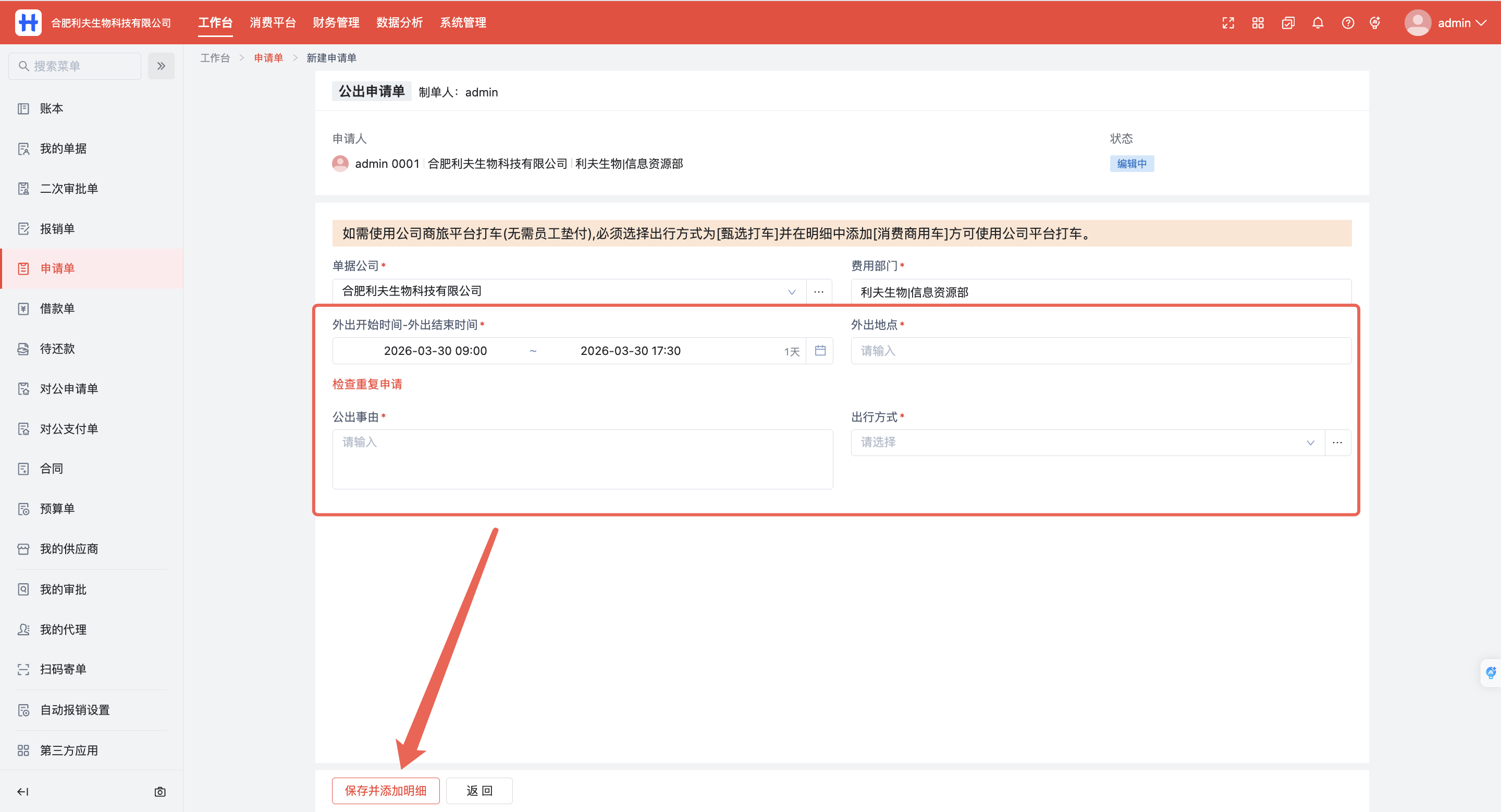Screen dimensions: 1501x812
Task: Click the ellipsis button next to 出行方式
Action: (x=1337, y=442)
